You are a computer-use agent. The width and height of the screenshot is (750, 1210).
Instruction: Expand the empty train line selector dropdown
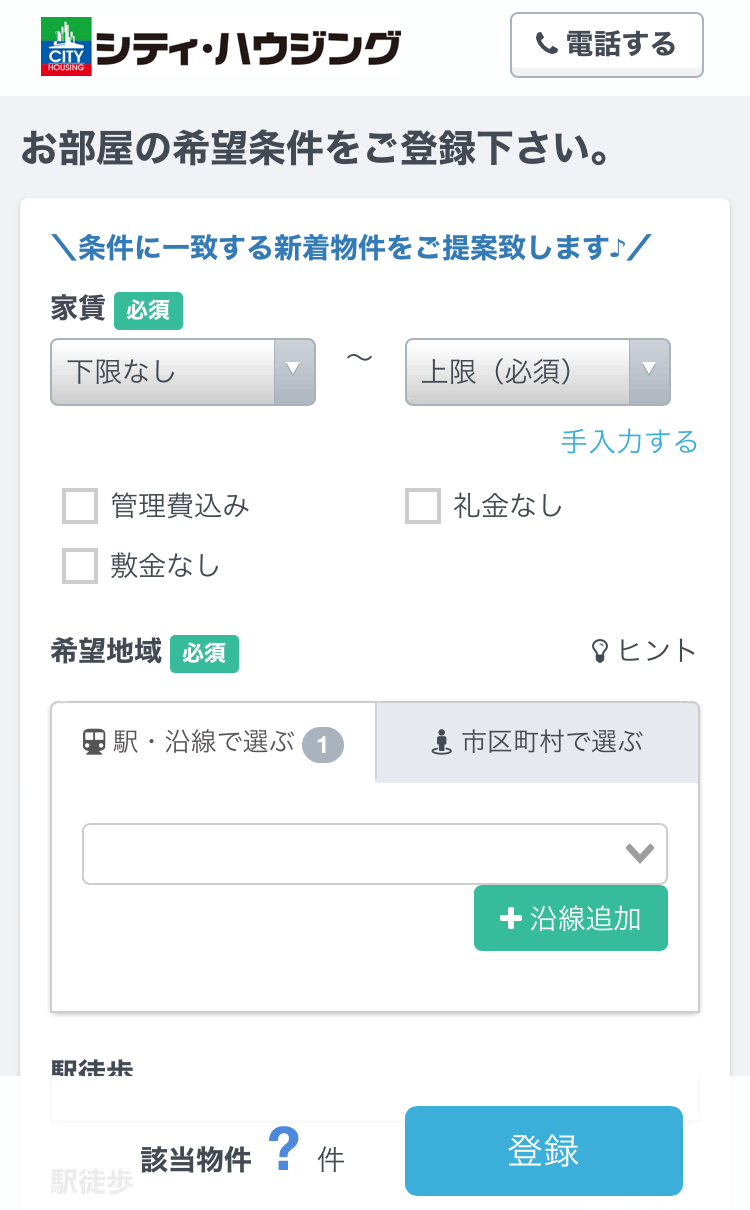tap(375, 853)
